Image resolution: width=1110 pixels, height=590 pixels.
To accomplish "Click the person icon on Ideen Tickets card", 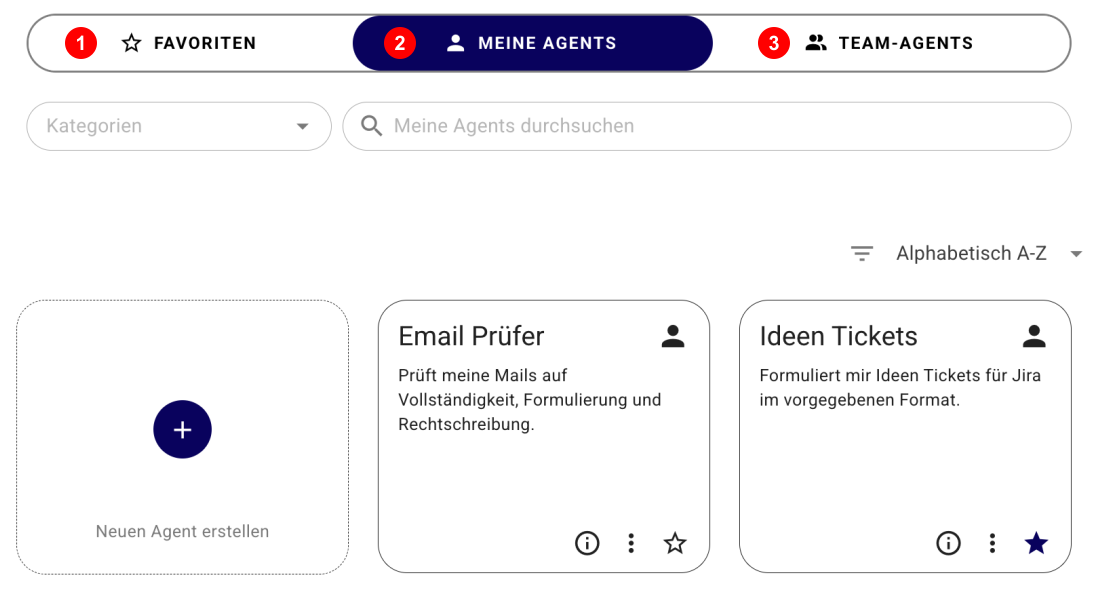I will point(1034,336).
